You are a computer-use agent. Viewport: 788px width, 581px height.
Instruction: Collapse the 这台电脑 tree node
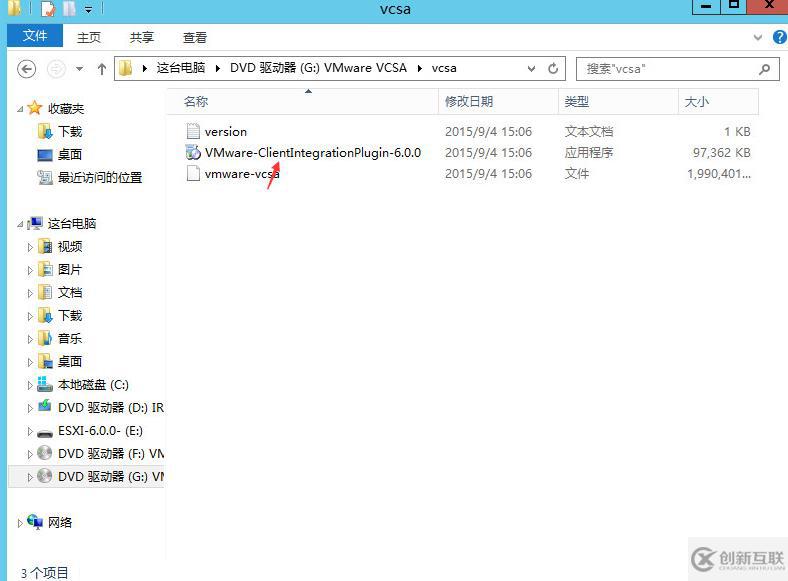coord(20,224)
